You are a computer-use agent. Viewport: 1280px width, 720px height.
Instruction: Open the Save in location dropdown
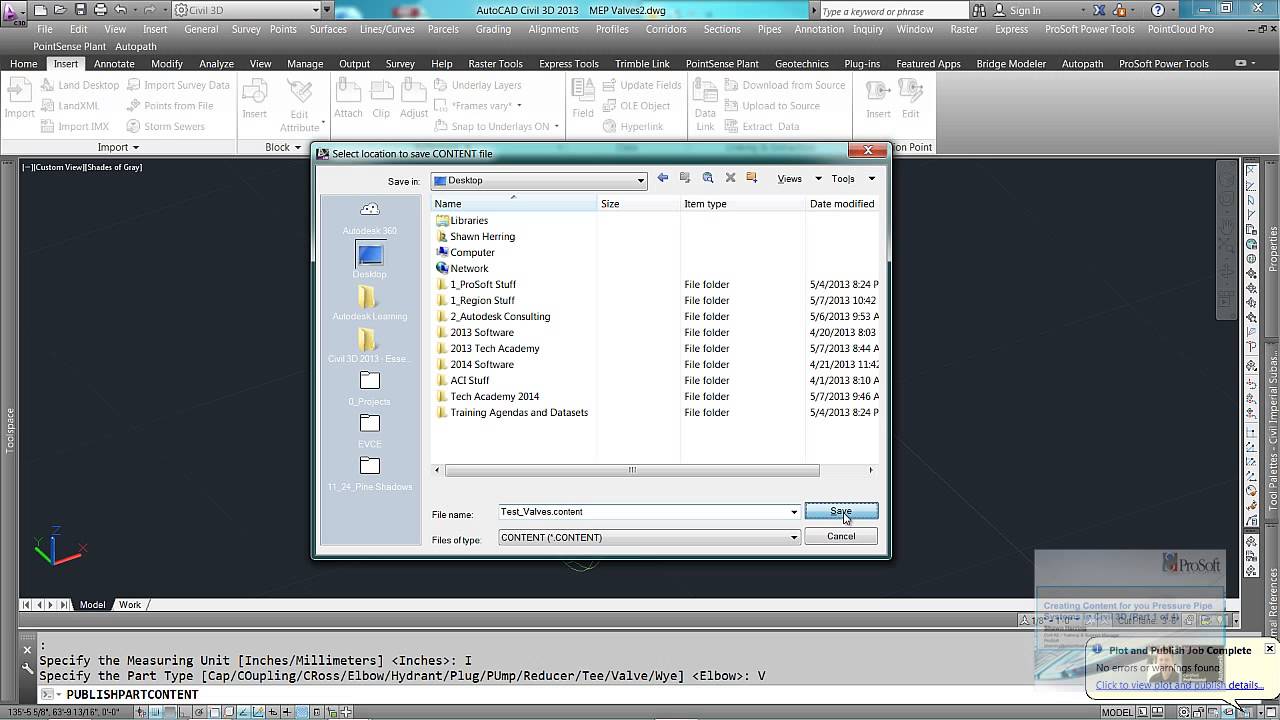coord(539,180)
